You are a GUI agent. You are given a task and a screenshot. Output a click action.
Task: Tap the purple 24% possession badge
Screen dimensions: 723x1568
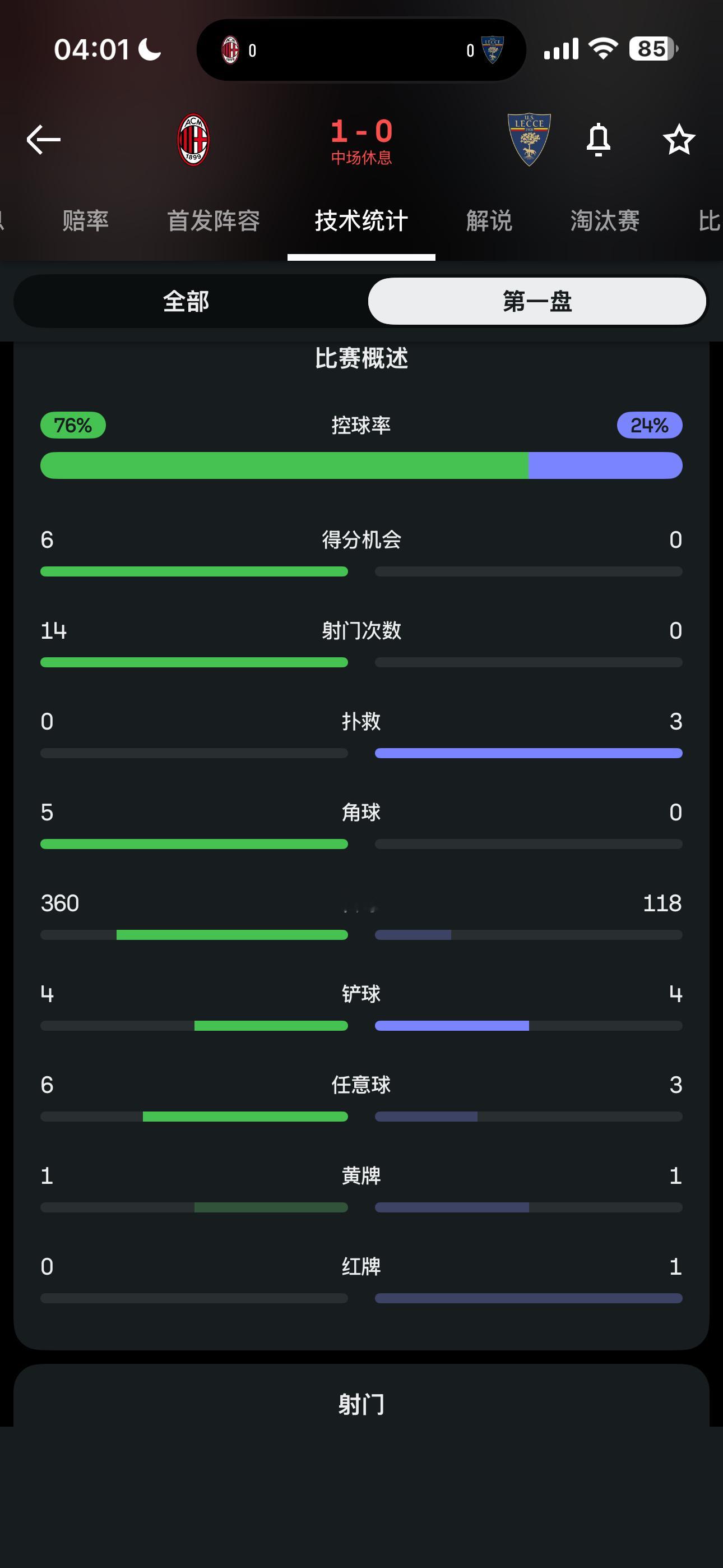[x=650, y=425]
